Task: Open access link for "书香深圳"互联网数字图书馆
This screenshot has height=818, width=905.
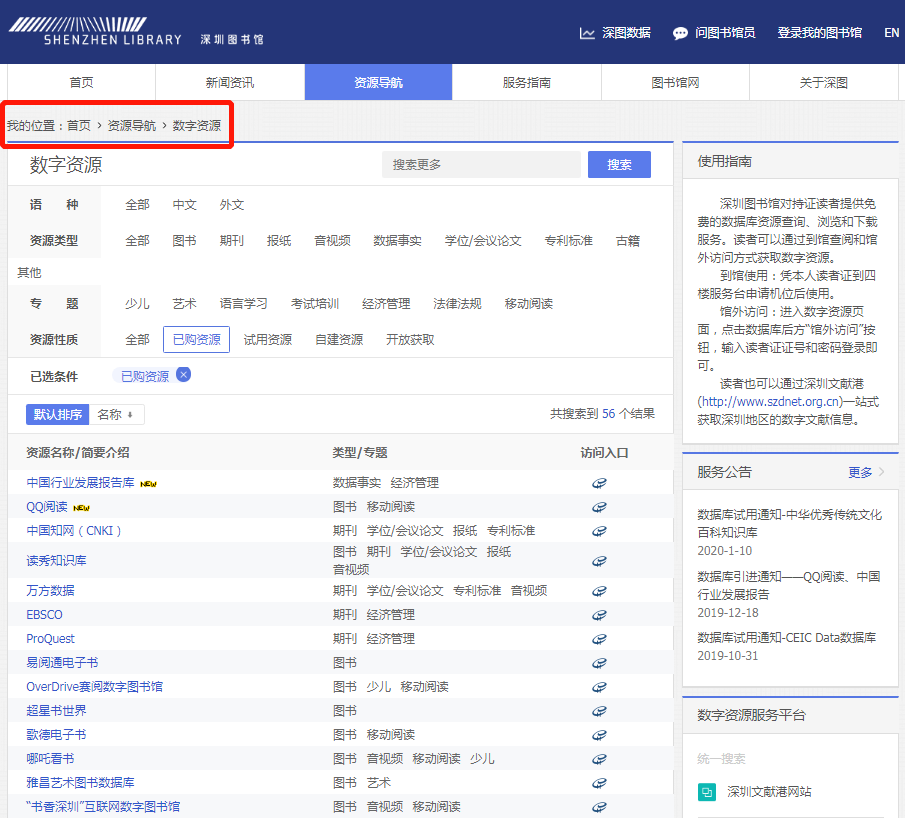Action: [x=599, y=807]
